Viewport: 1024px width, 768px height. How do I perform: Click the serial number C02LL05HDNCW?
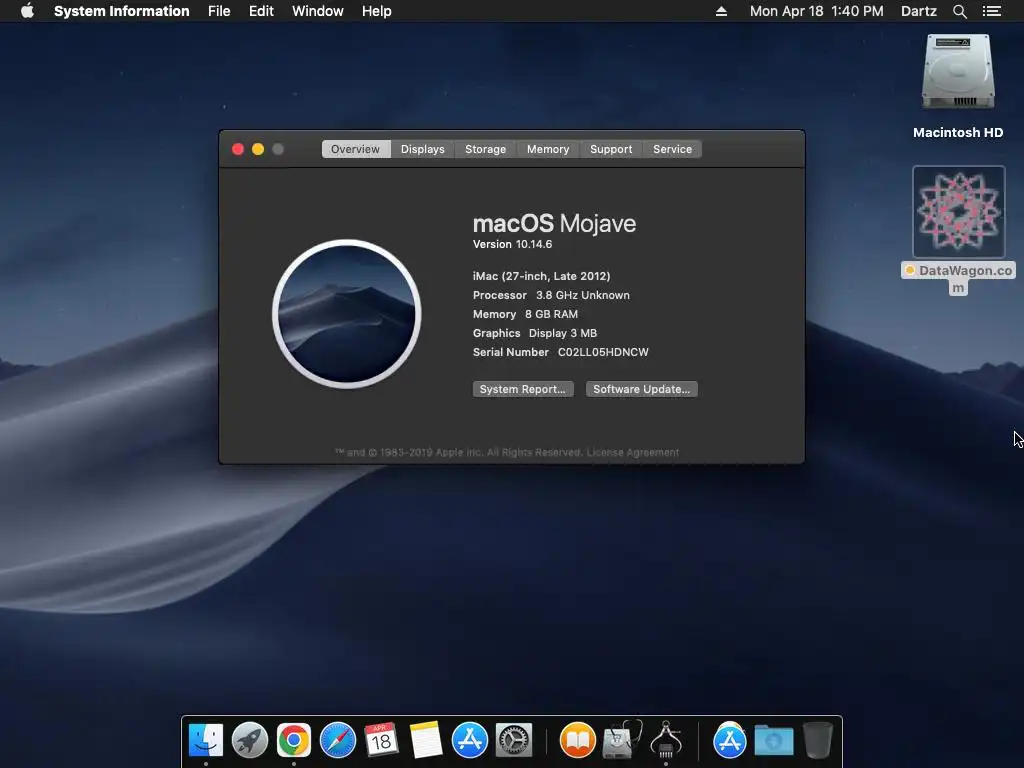point(603,352)
